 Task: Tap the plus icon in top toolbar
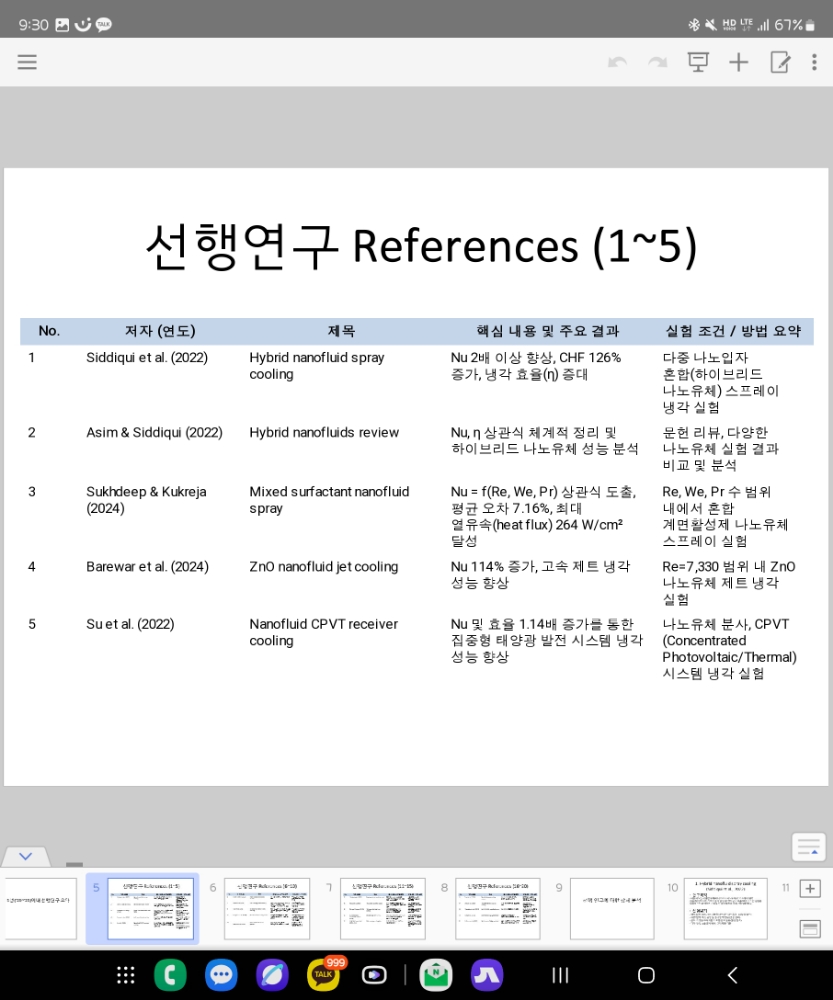(738, 62)
